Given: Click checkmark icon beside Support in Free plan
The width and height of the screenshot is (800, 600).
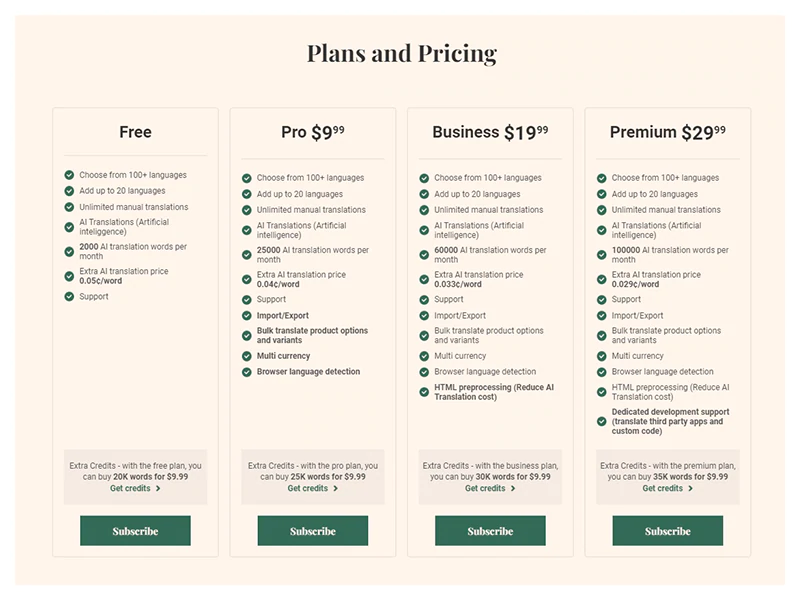Looking at the screenshot, I should coord(69,297).
